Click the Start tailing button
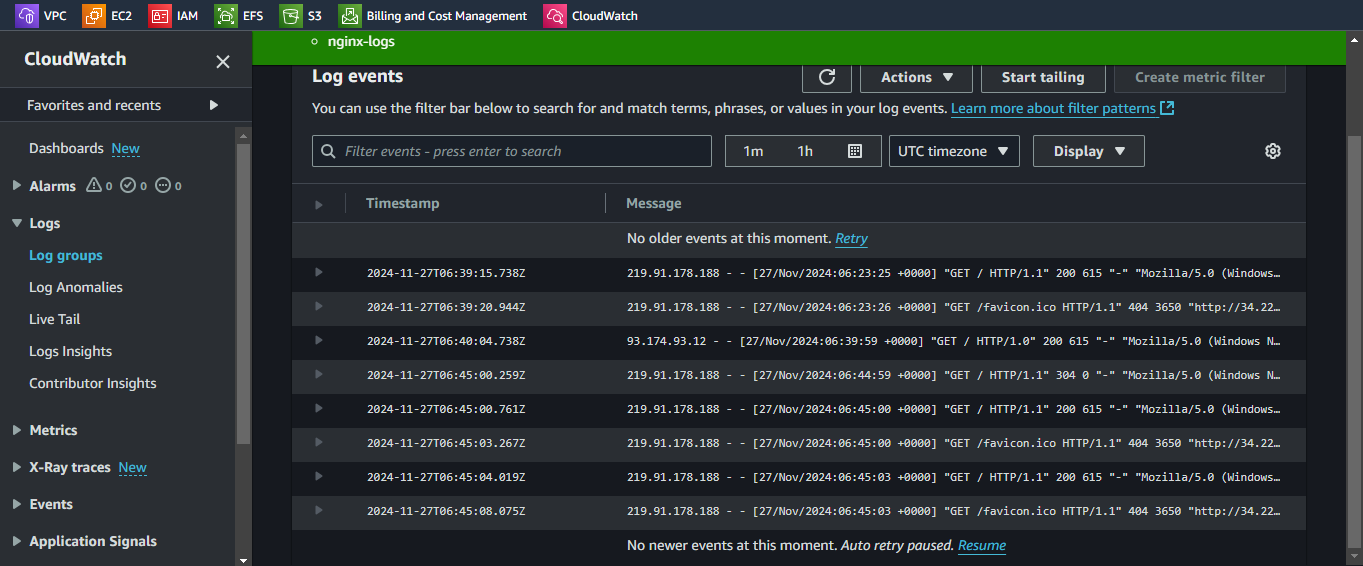 1042,77
